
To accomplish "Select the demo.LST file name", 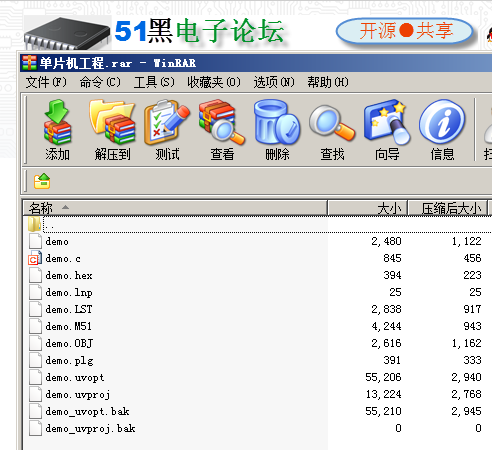I will point(69,309).
